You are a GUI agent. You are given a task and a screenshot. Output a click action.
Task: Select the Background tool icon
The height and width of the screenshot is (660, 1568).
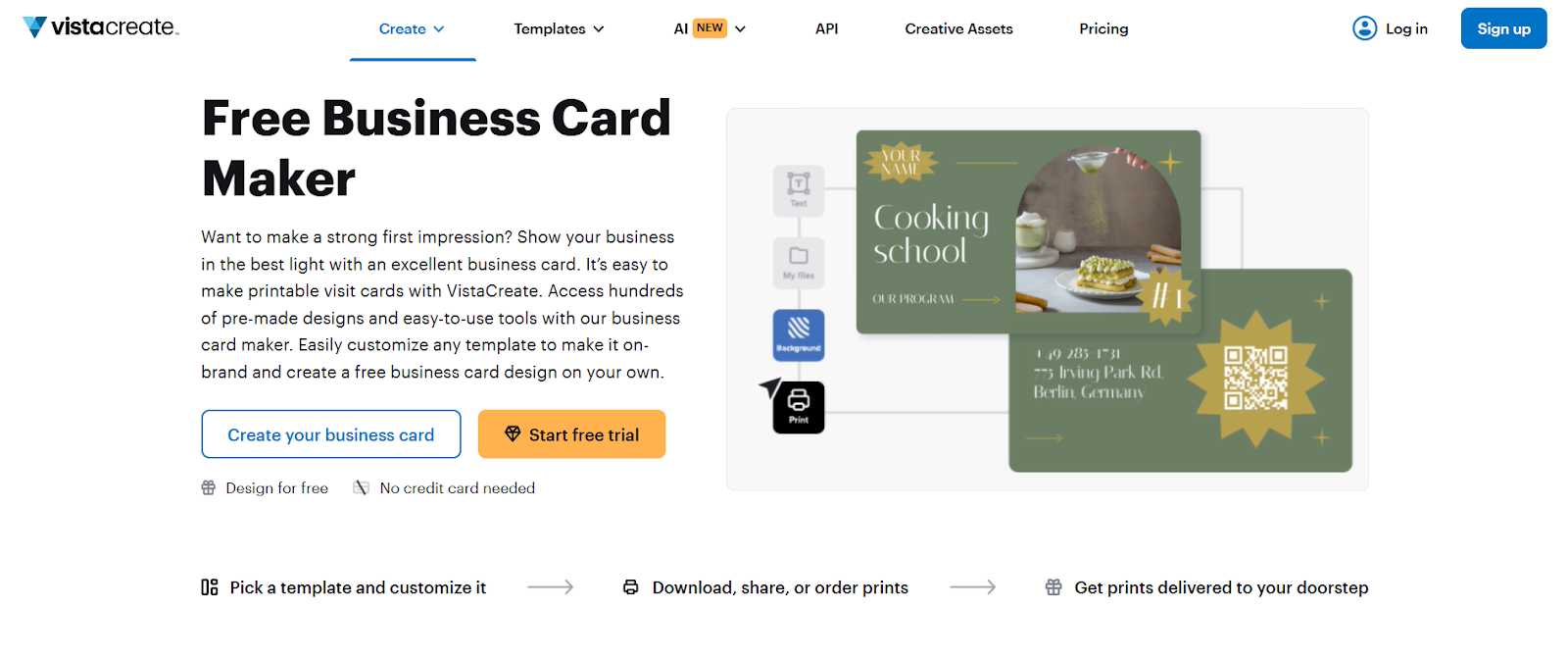[799, 335]
